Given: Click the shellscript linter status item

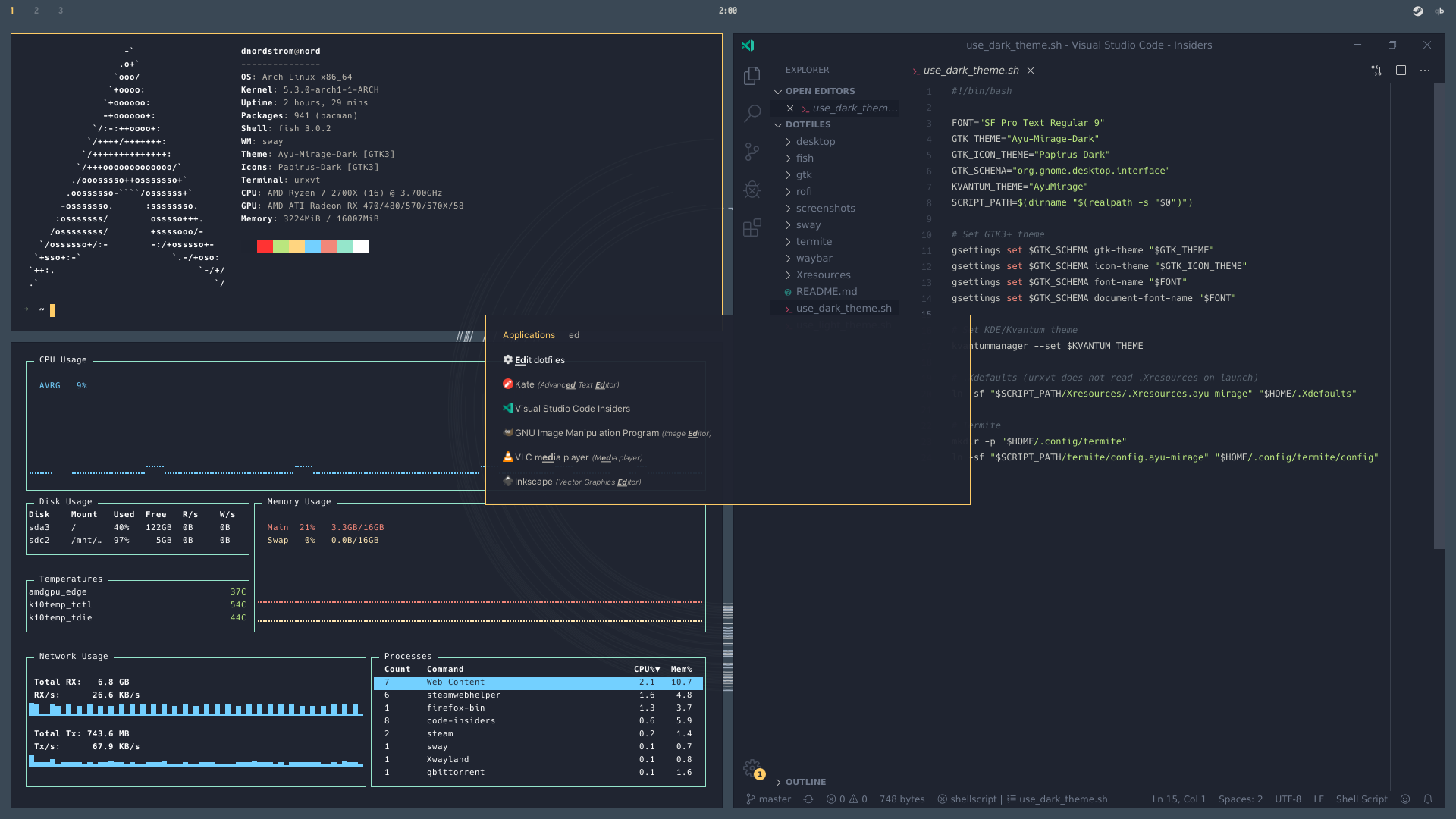Looking at the screenshot, I should tap(967, 799).
